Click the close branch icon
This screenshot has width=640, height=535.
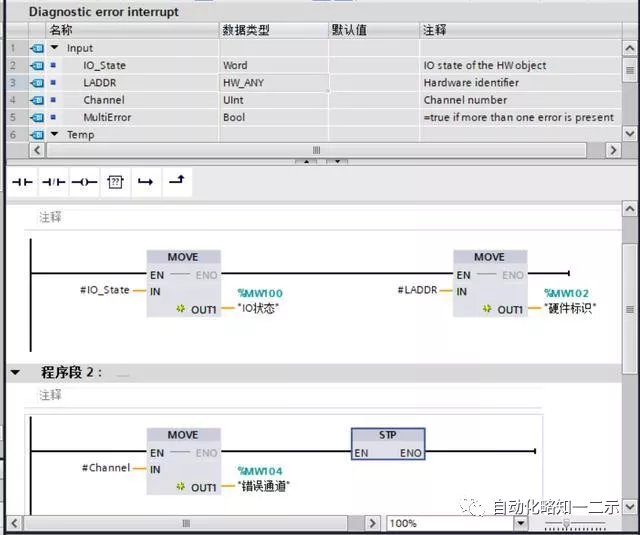pos(176,182)
